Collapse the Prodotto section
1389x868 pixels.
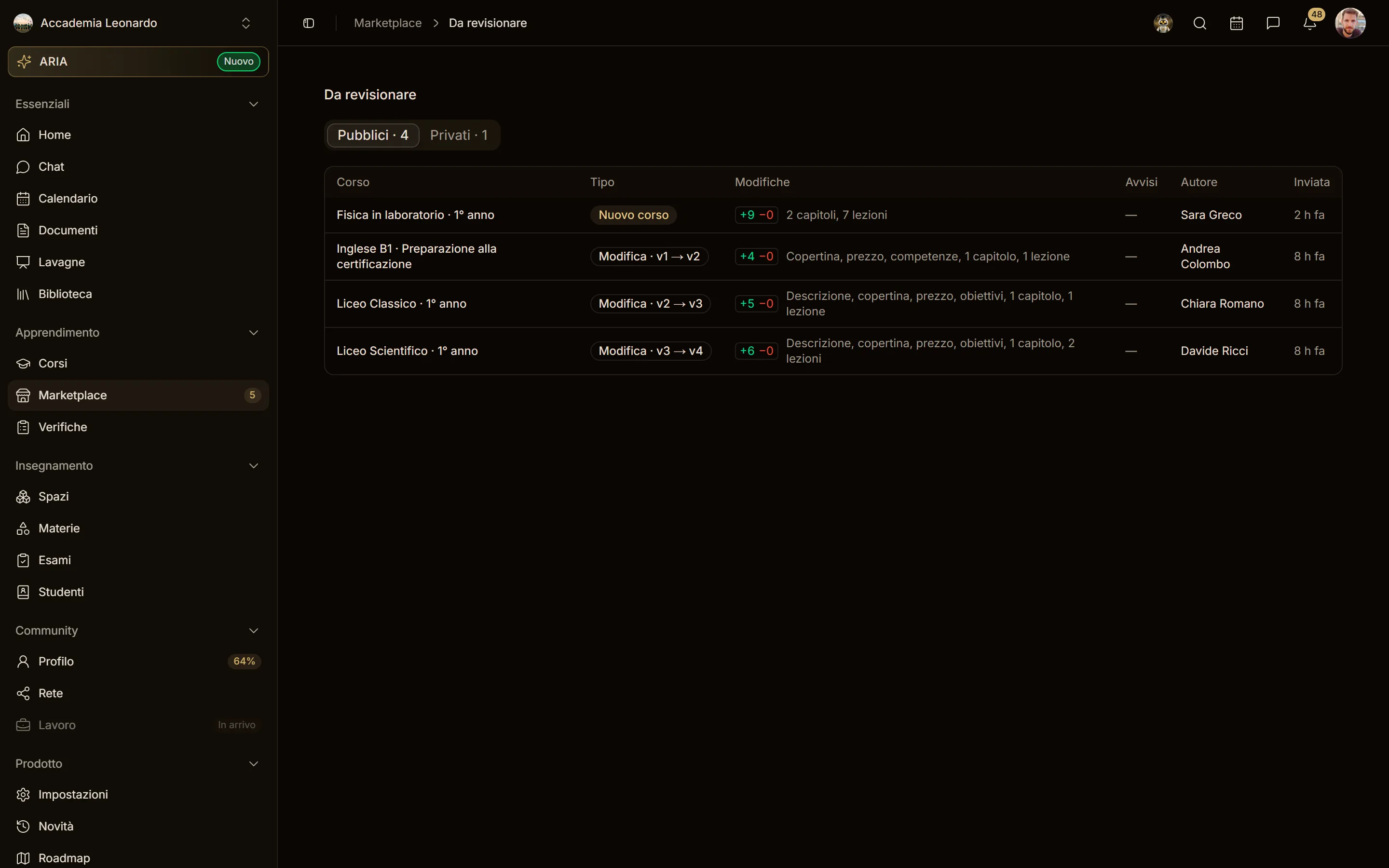(x=253, y=763)
